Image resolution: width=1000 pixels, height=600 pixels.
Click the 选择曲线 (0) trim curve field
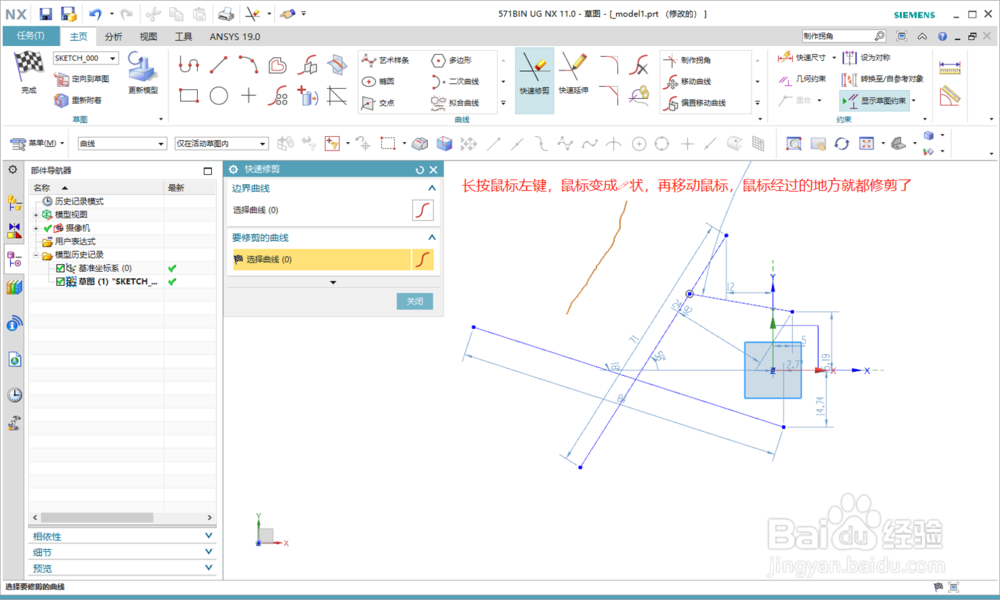coord(321,260)
